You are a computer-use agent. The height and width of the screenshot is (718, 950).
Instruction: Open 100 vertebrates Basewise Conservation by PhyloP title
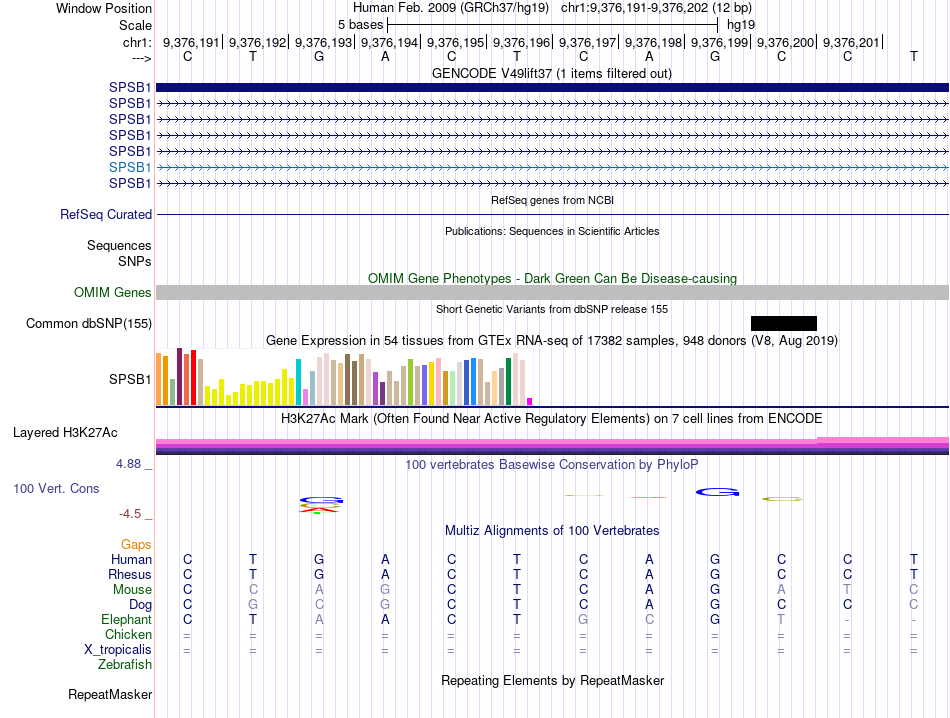click(552, 465)
